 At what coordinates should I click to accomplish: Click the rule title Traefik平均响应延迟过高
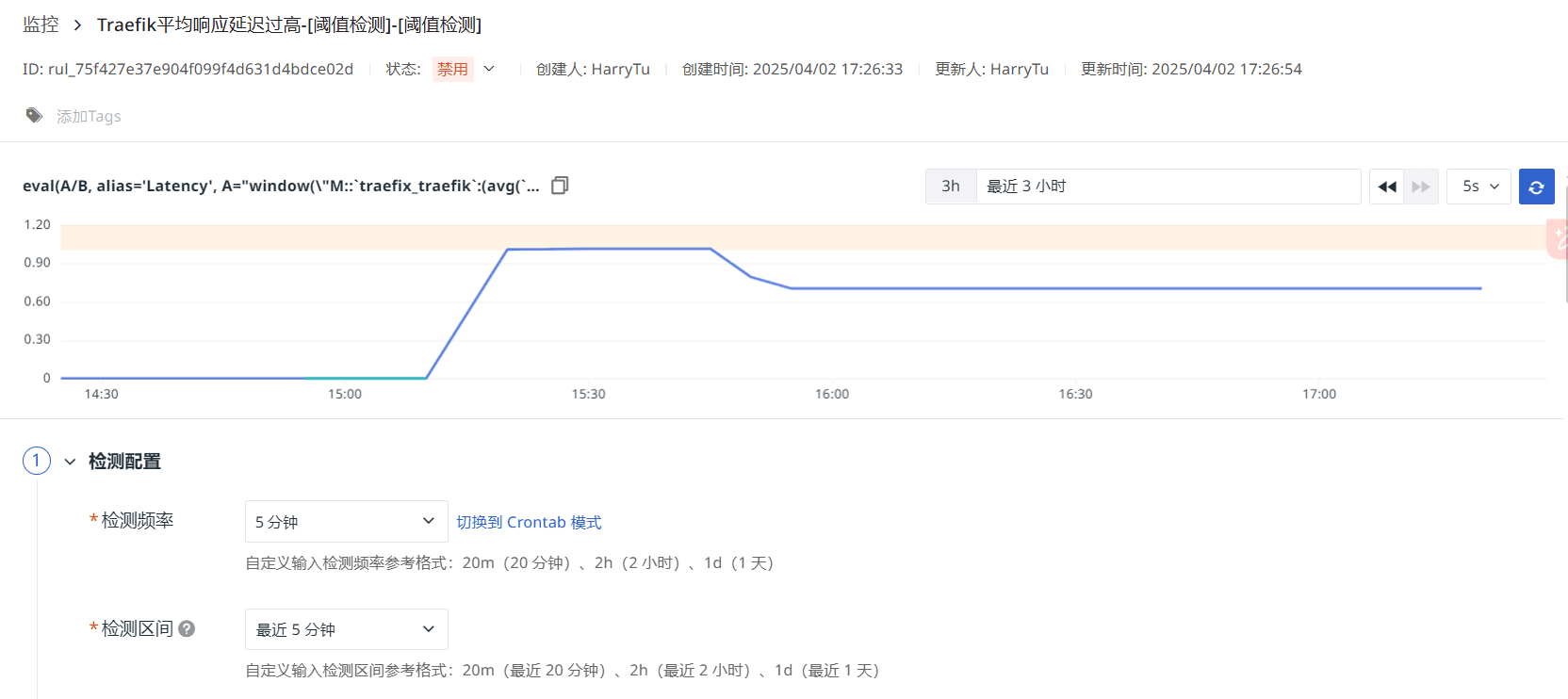point(289,24)
